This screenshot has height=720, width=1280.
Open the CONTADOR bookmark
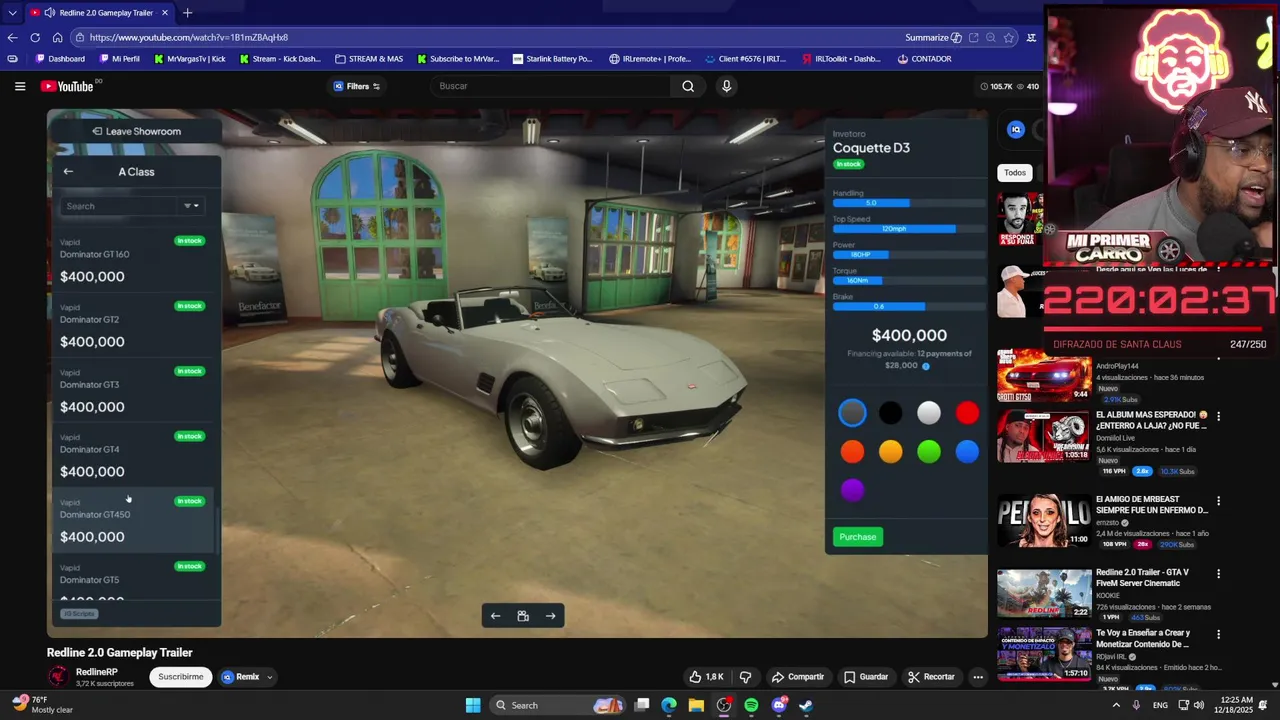click(924, 59)
